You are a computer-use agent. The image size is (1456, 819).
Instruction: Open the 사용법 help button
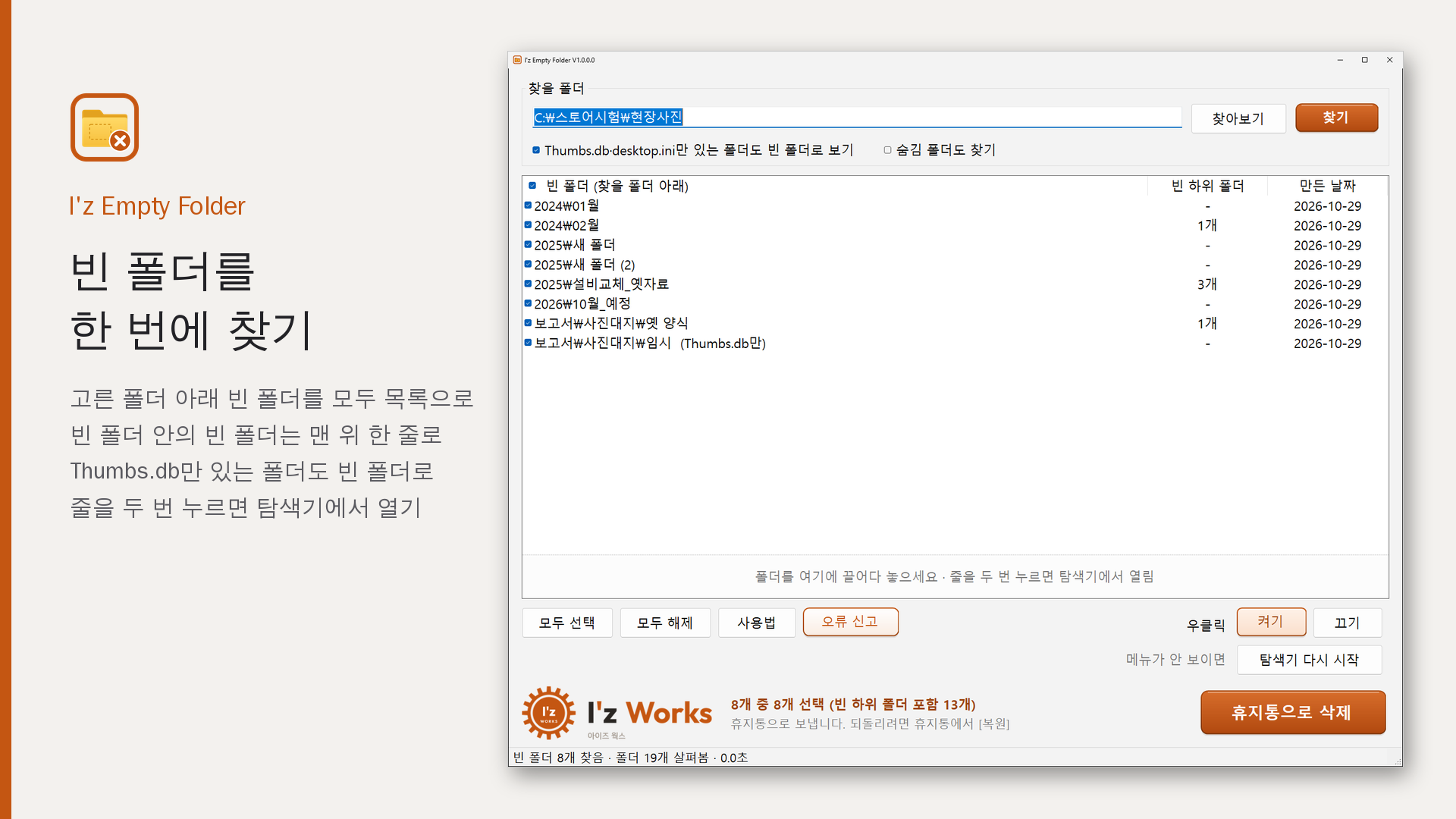pos(757,623)
